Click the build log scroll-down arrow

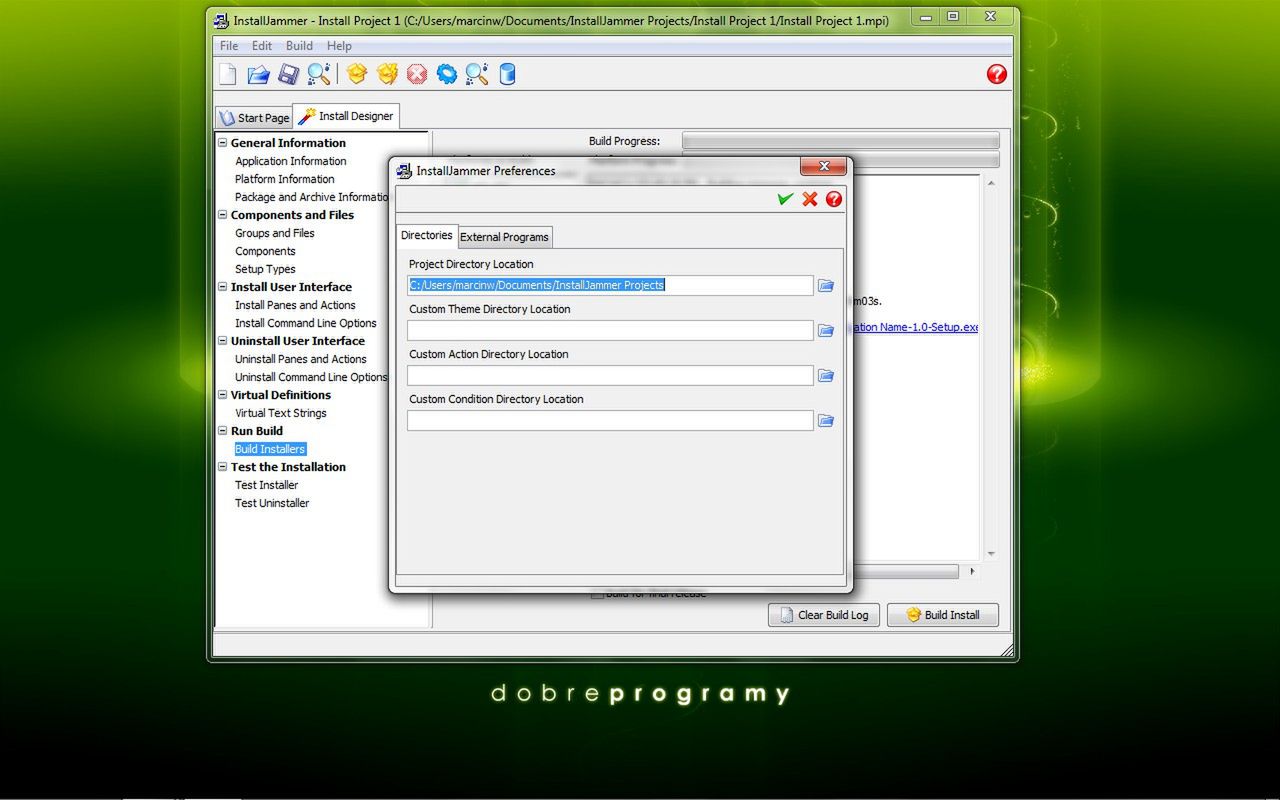(x=991, y=554)
